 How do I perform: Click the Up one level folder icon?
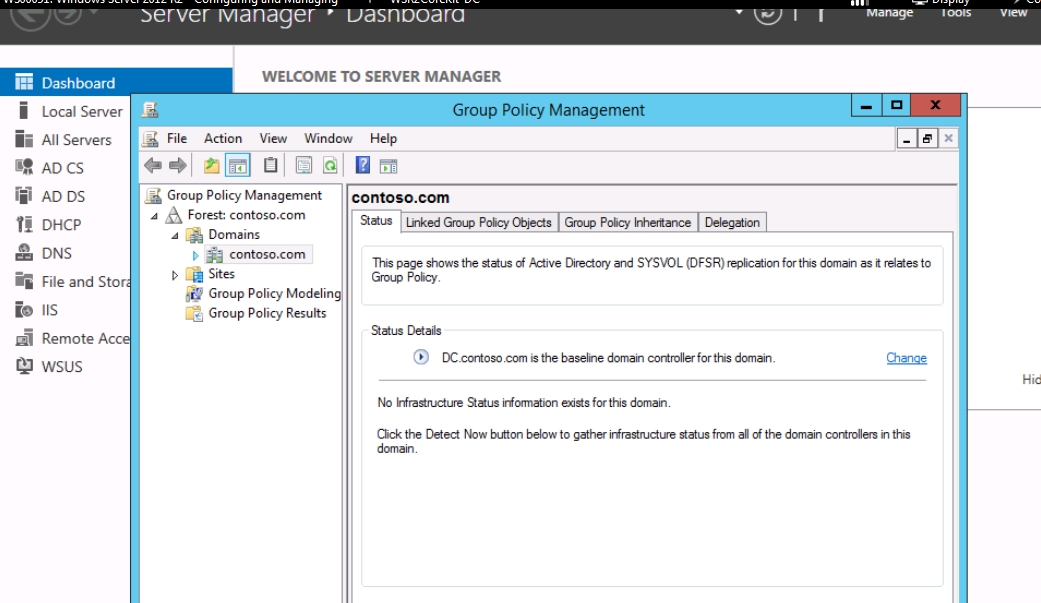[211, 166]
